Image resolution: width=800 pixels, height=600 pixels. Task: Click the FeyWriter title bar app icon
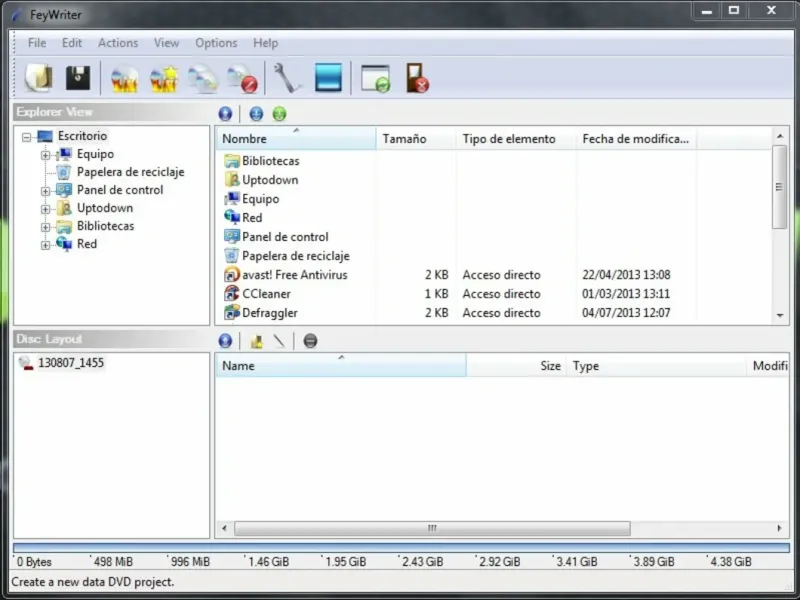click(17, 15)
